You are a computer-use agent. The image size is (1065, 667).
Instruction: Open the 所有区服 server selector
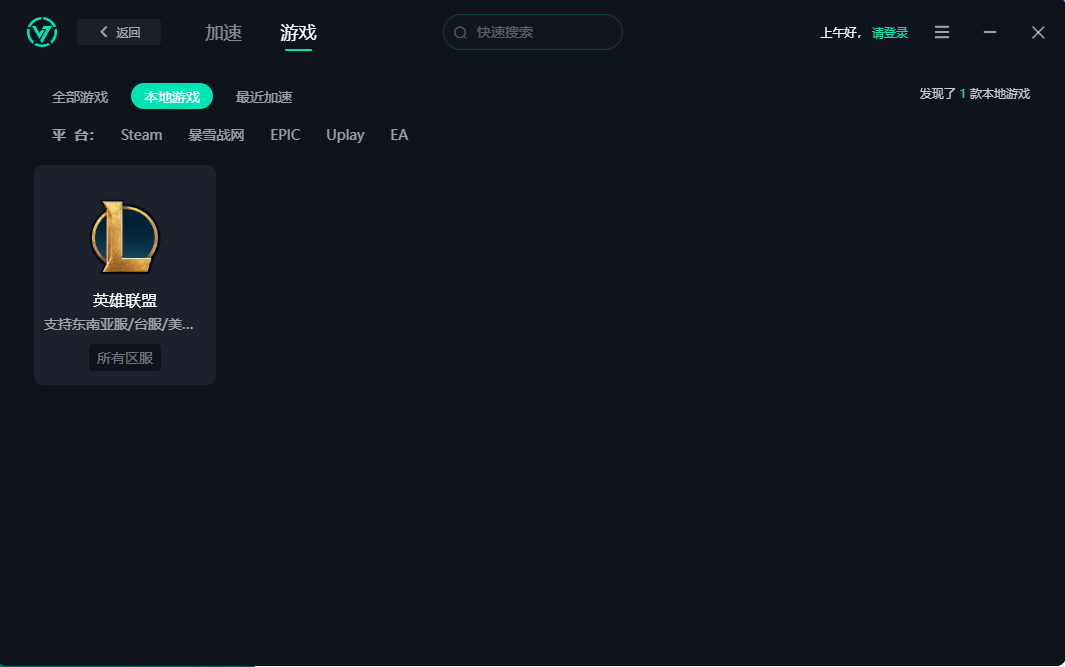tap(124, 357)
